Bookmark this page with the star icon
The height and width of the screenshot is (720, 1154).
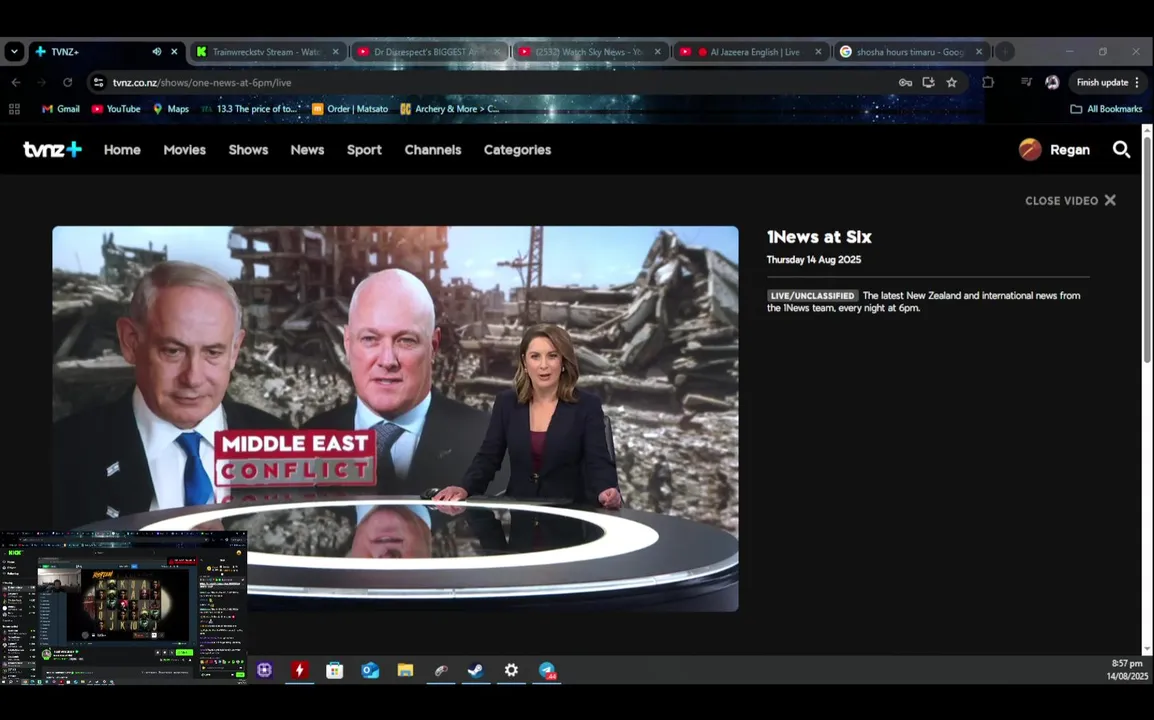952,82
